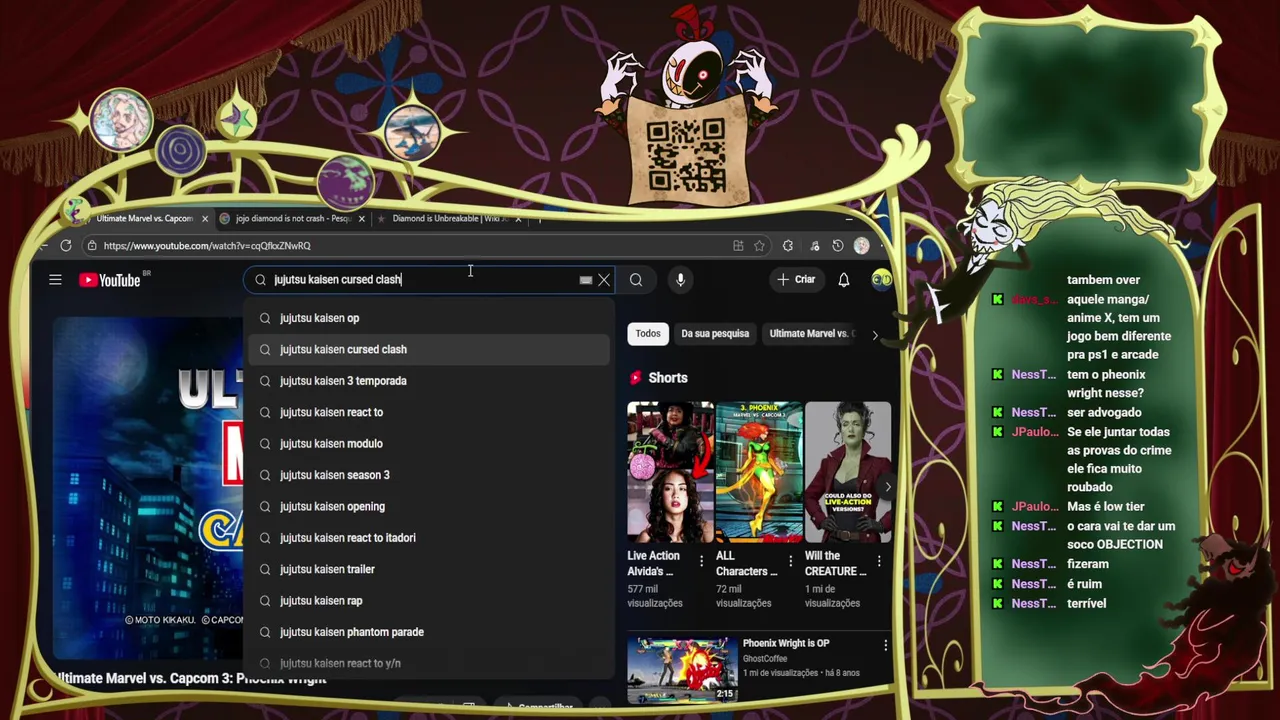Click the browser address bar URL
The image size is (1280, 720).
207,246
